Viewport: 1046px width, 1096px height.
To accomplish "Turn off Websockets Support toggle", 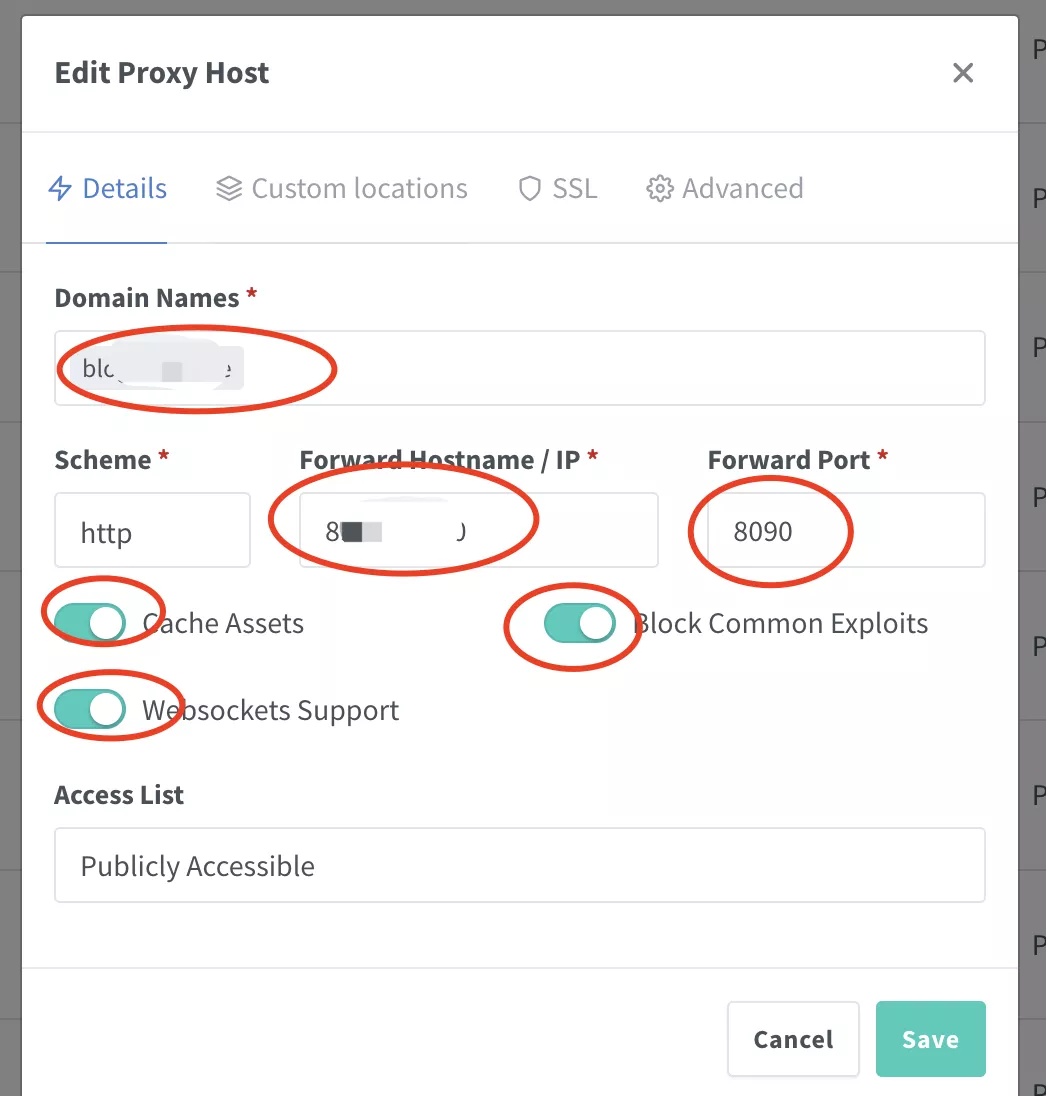I will [90, 710].
